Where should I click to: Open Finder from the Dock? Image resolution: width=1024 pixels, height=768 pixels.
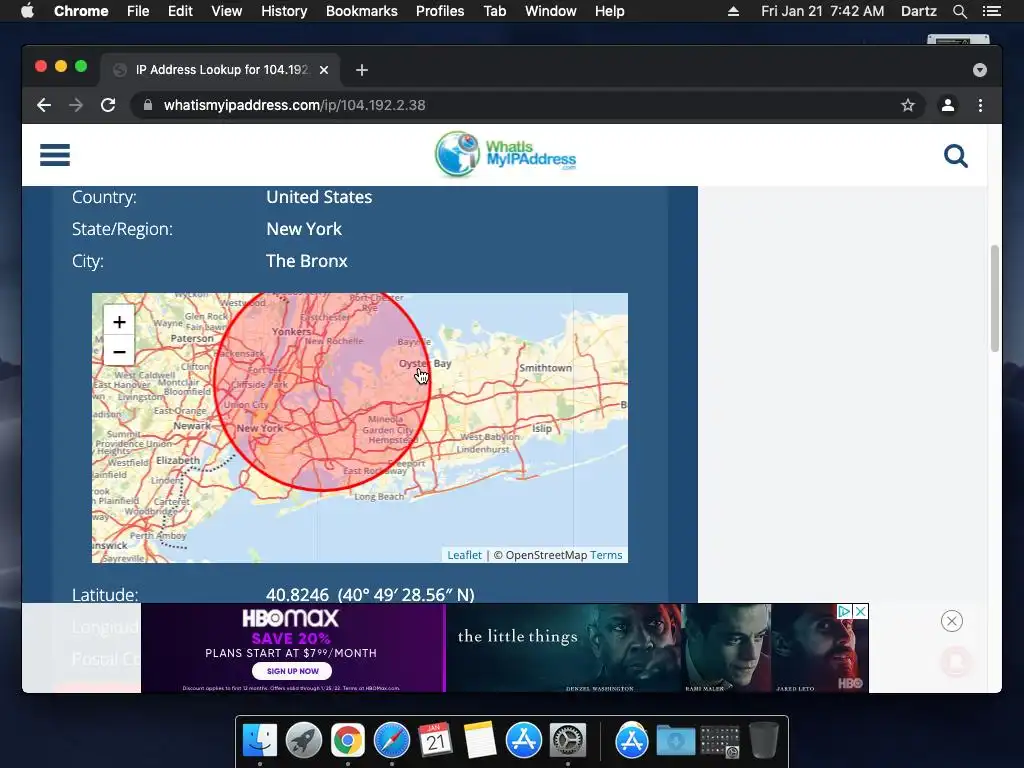pyautogui.click(x=260, y=740)
